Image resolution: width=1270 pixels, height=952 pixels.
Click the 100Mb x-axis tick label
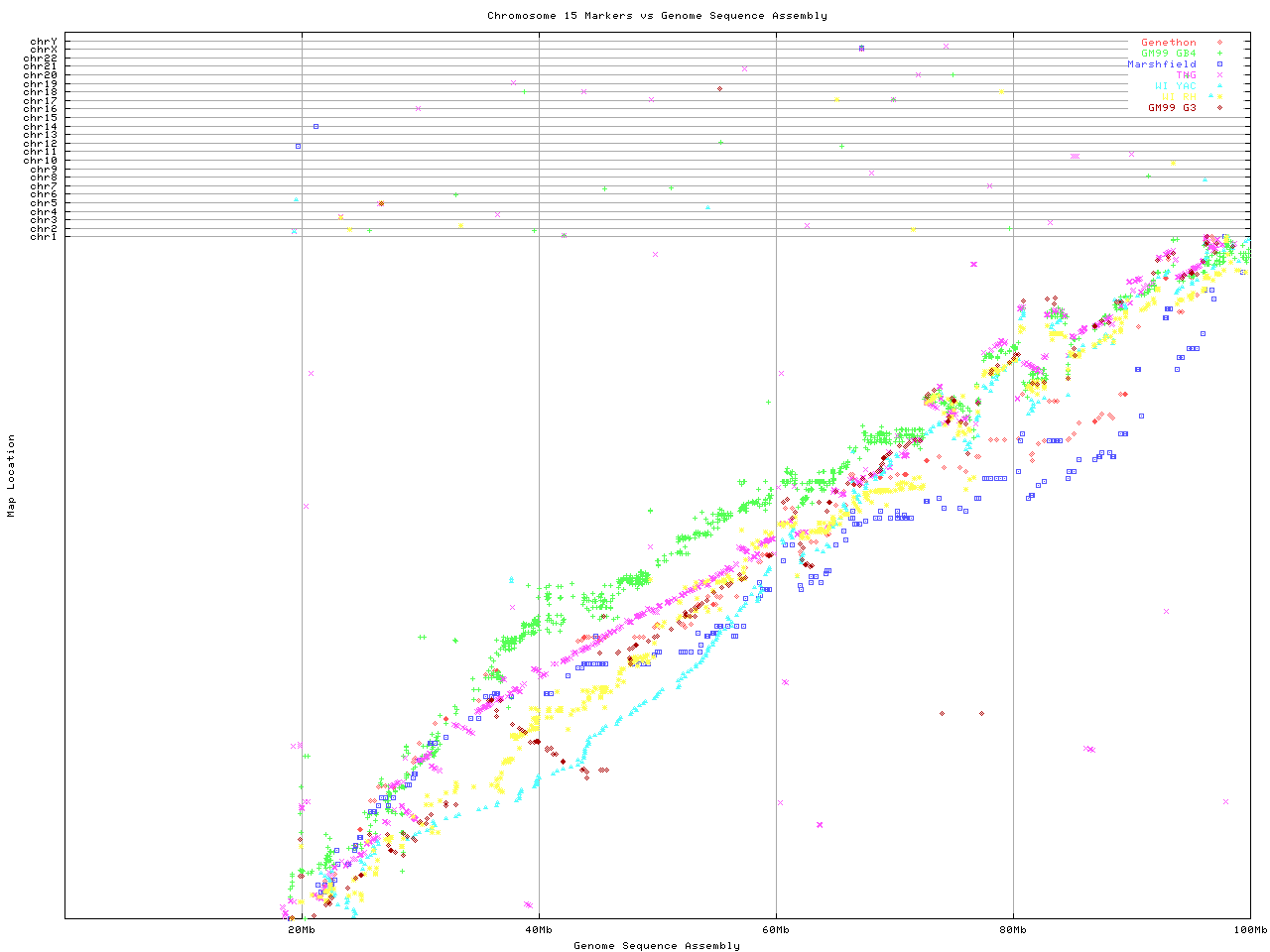click(1249, 930)
